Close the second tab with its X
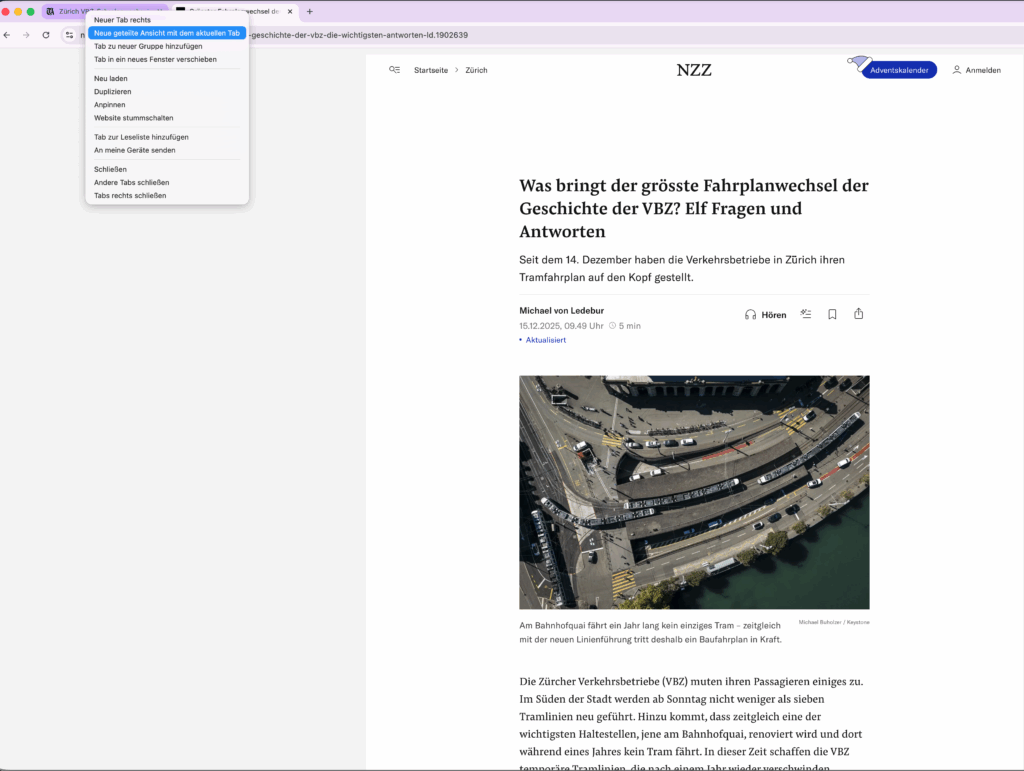 [x=289, y=11]
